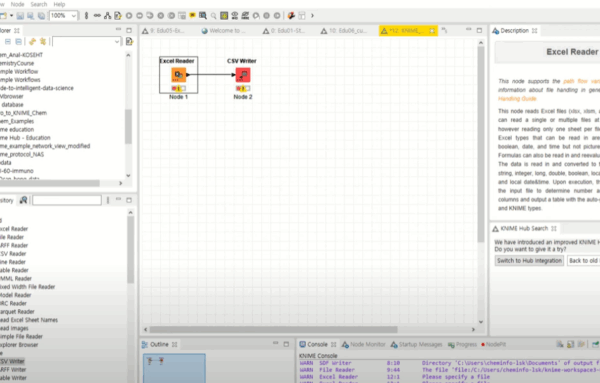Expand the toolbar overflow chevron arrow
The image size is (600, 383).
click(312, 16)
